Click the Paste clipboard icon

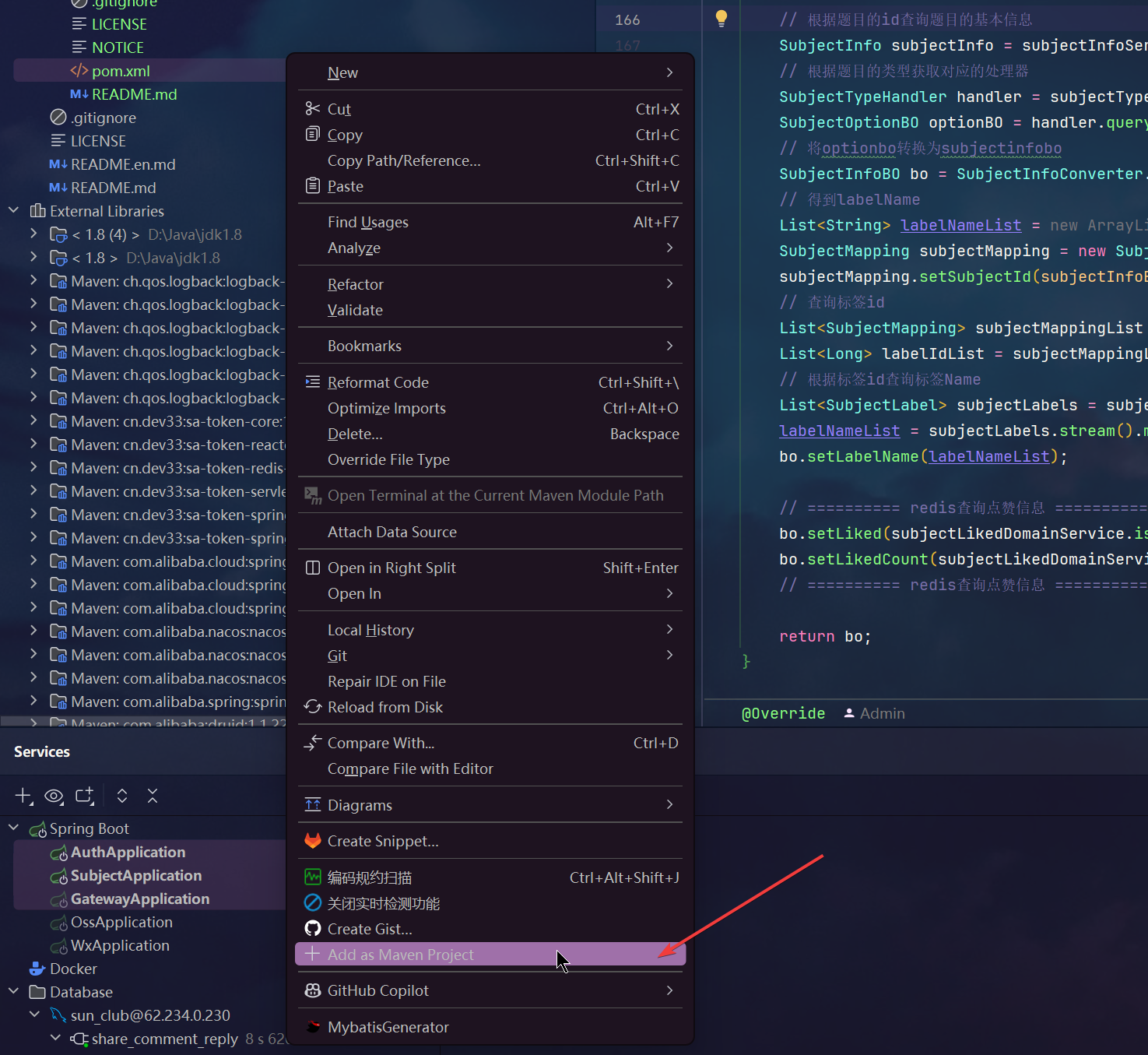pyautogui.click(x=312, y=185)
